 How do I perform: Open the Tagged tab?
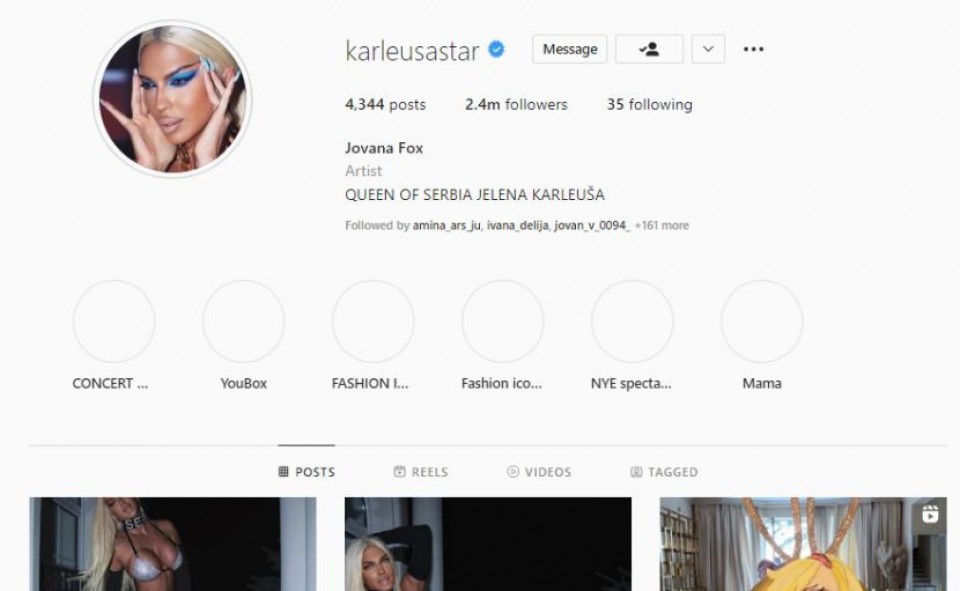664,472
